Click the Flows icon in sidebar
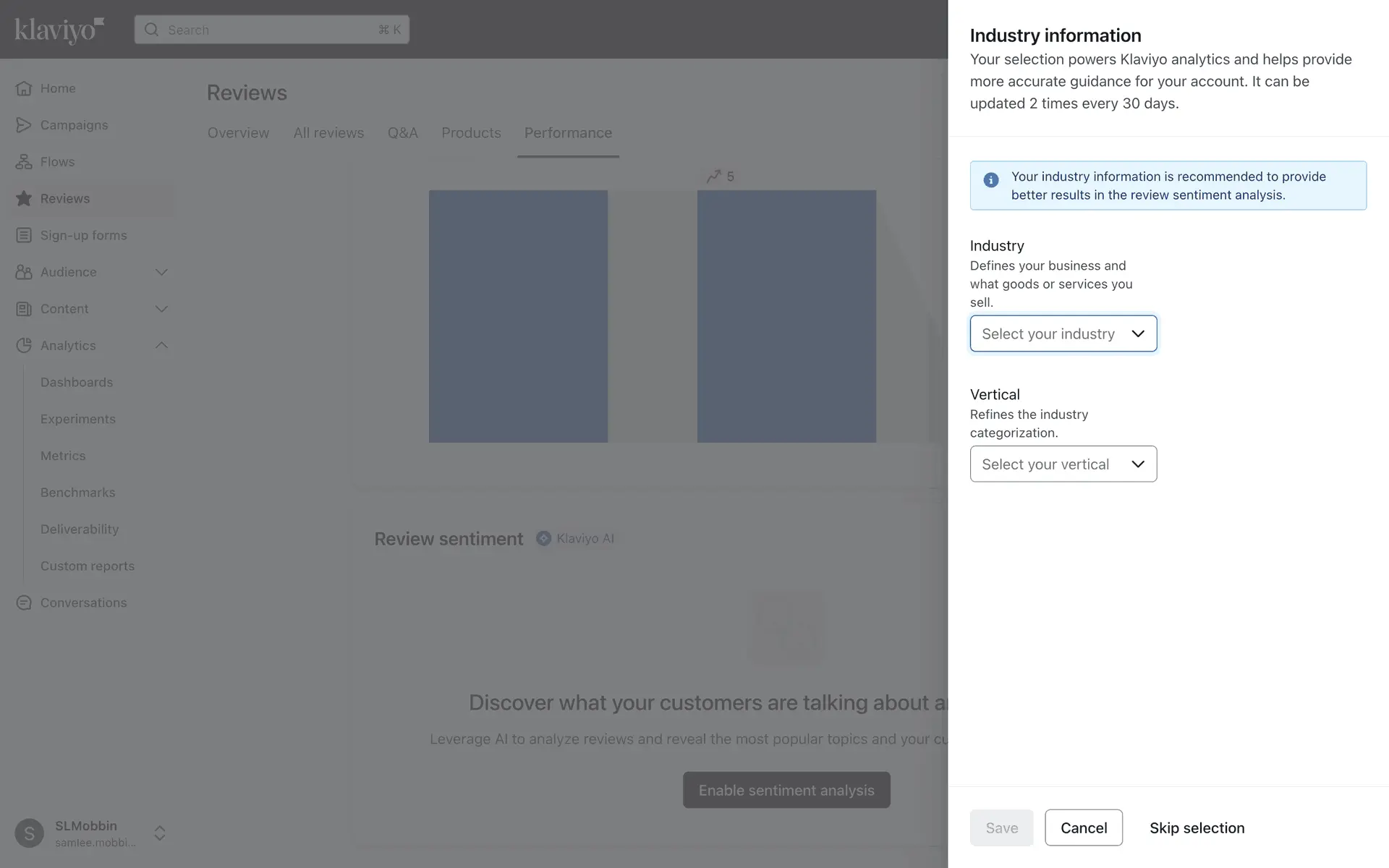 (x=24, y=162)
